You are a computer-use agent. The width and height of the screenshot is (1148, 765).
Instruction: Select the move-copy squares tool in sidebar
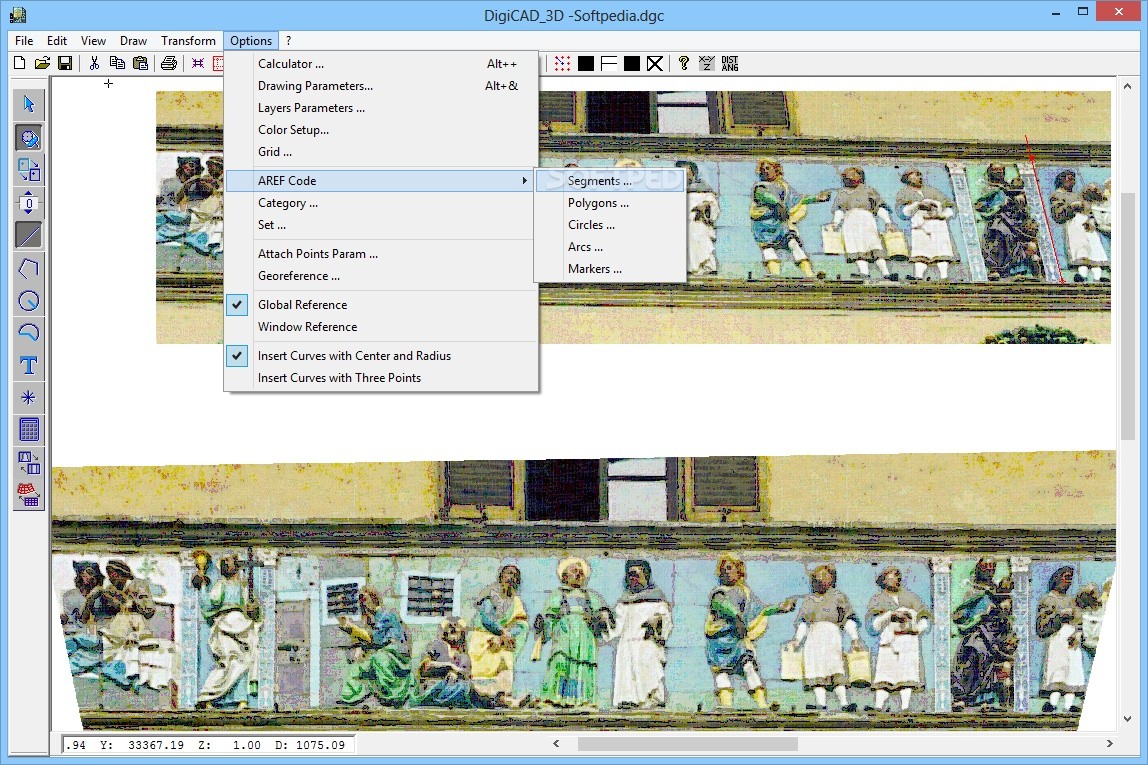[29, 170]
